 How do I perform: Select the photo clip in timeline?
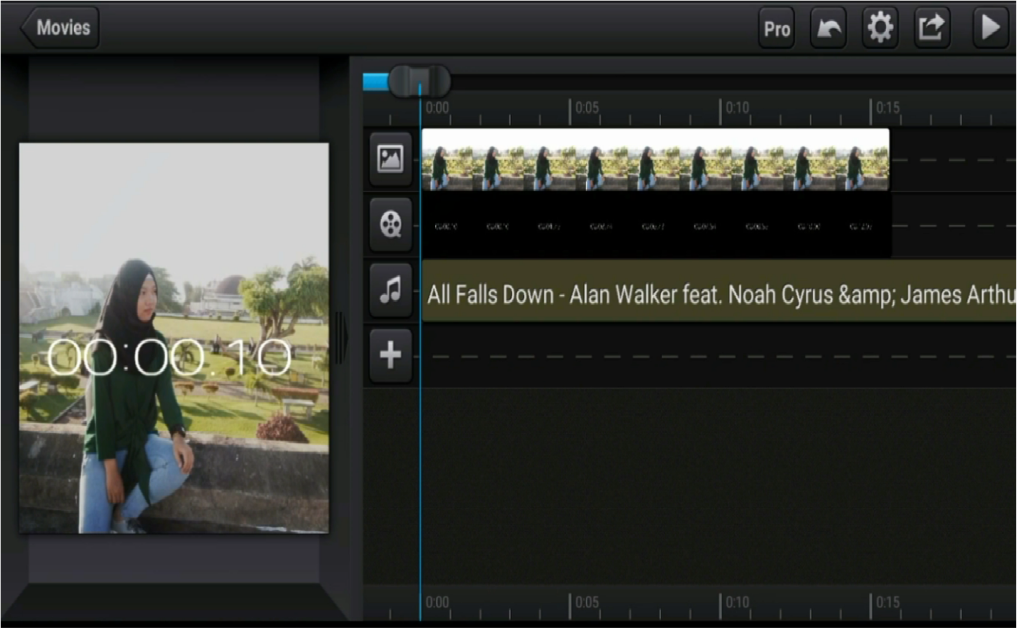655,160
